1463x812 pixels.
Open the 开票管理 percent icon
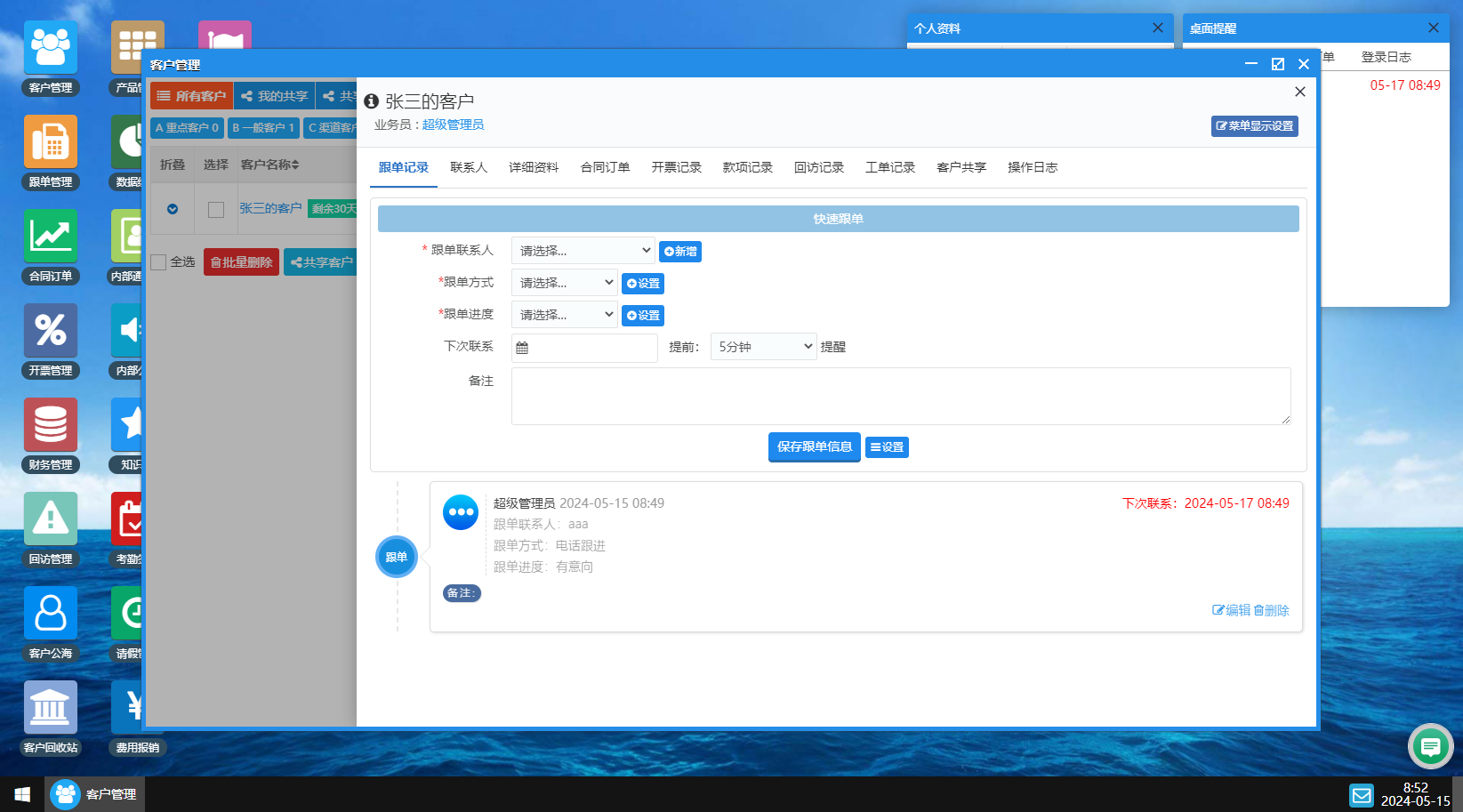pos(51,331)
